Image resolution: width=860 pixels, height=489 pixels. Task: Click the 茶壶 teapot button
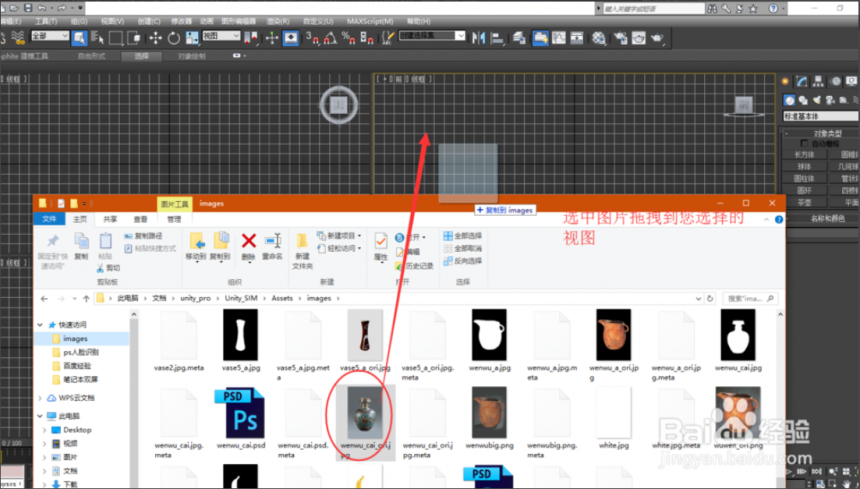[x=804, y=202]
